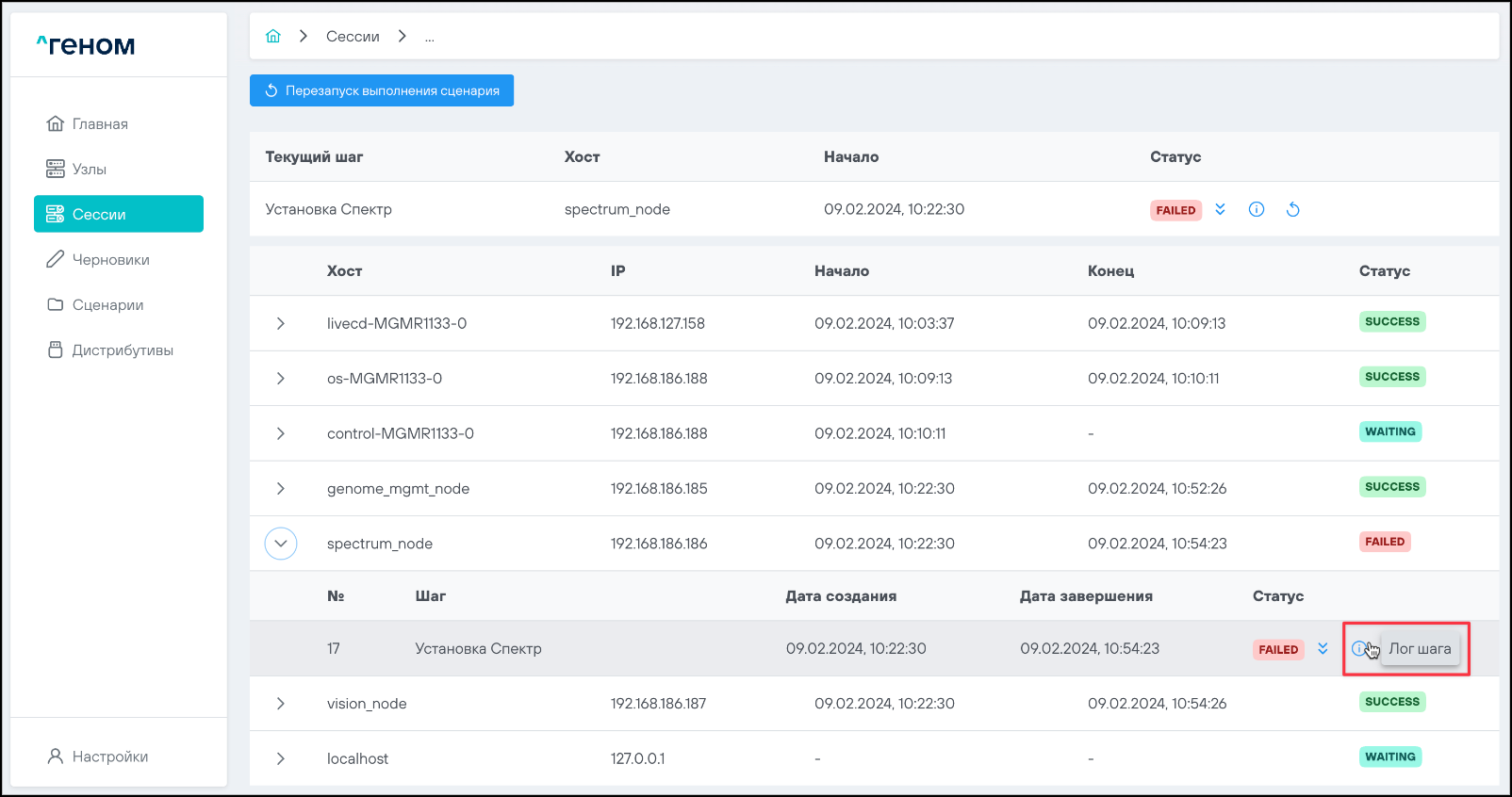The height and width of the screenshot is (797, 1512).
Task: Click double-chevron icon in step 17 row
Action: [1323, 648]
